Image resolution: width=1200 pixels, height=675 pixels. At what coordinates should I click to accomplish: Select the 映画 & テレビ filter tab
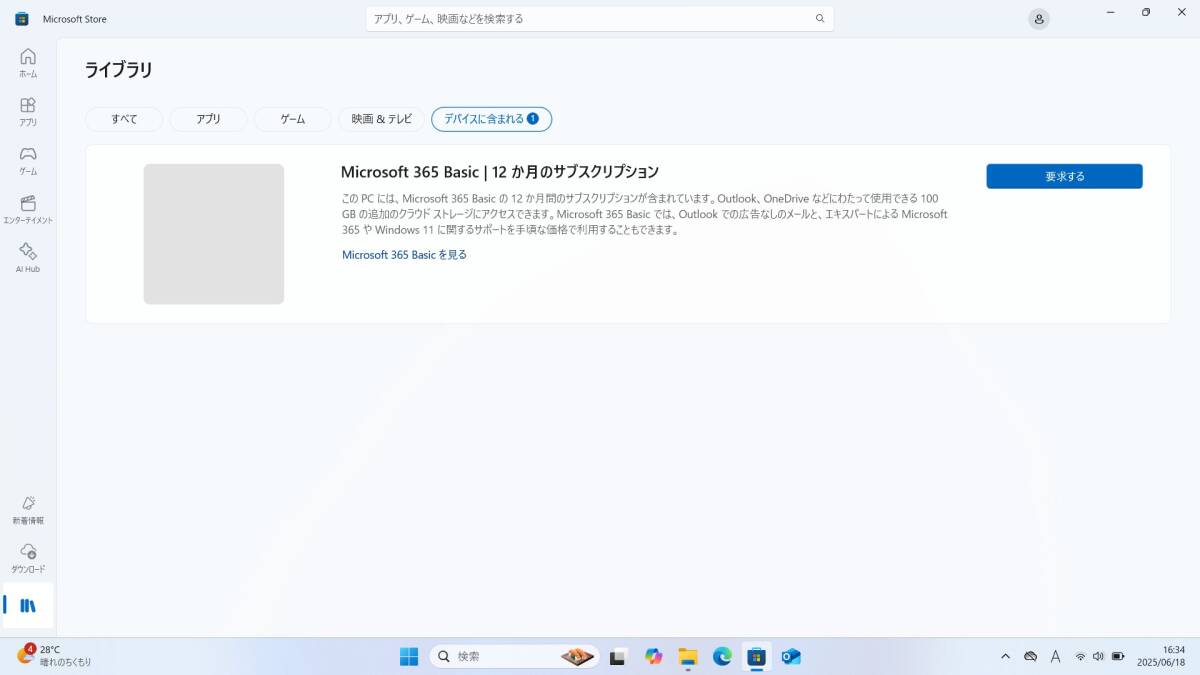point(381,119)
